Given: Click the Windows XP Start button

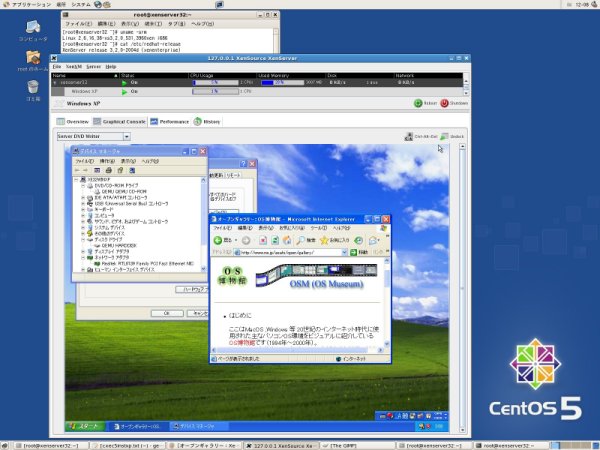Looking at the screenshot, I should [x=84, y=426].
